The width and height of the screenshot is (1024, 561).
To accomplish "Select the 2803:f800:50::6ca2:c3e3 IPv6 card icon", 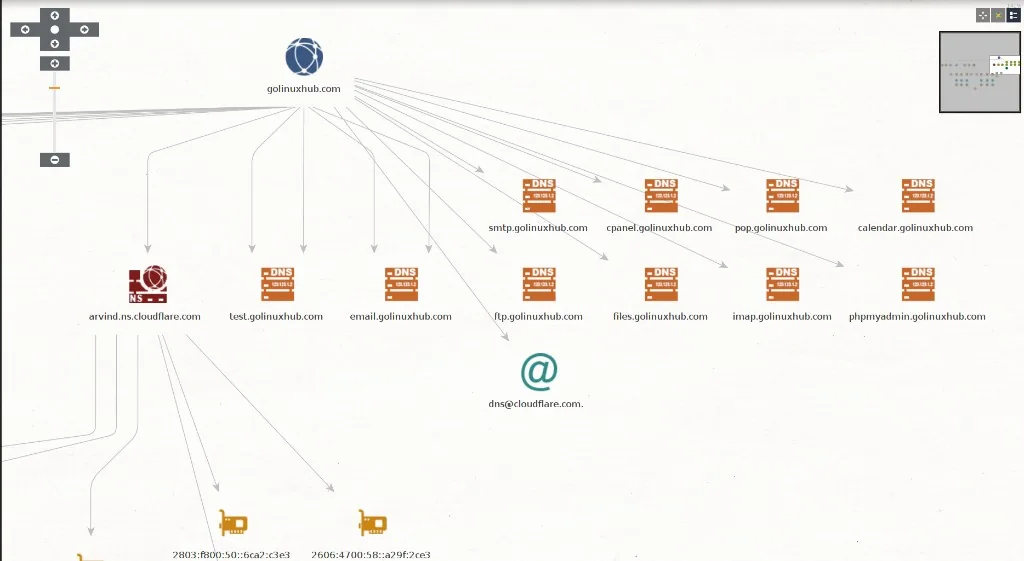I will (x=233, y=523).
